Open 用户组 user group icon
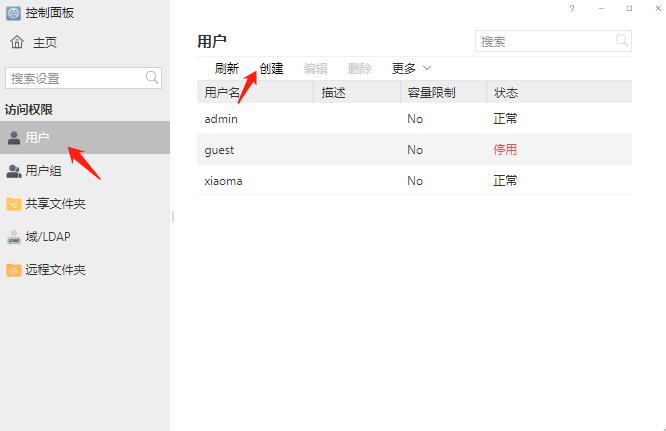 pos(14,171)
